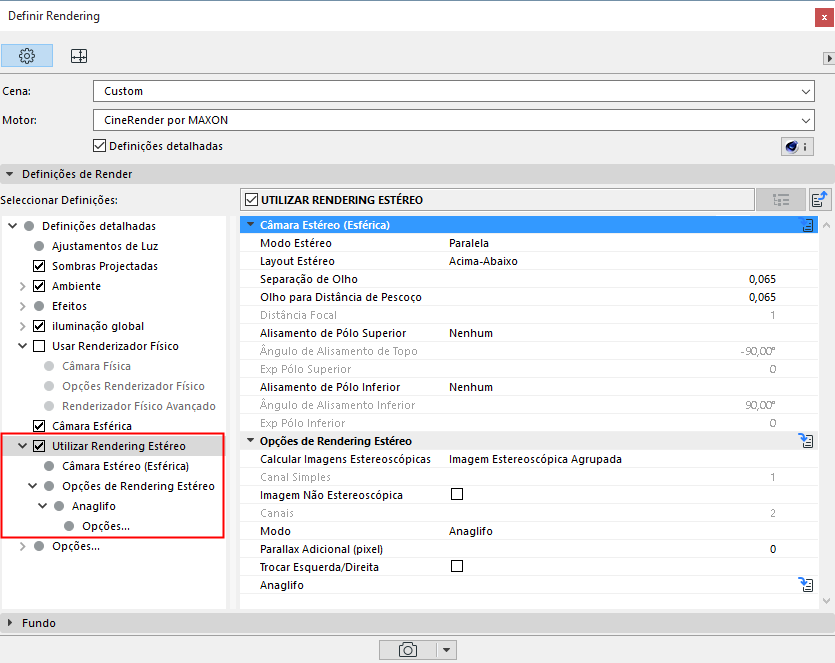Expand the bottom Opções... tree node
The height and width of the screenshot is (663, 835).
[x=22, y=546]
